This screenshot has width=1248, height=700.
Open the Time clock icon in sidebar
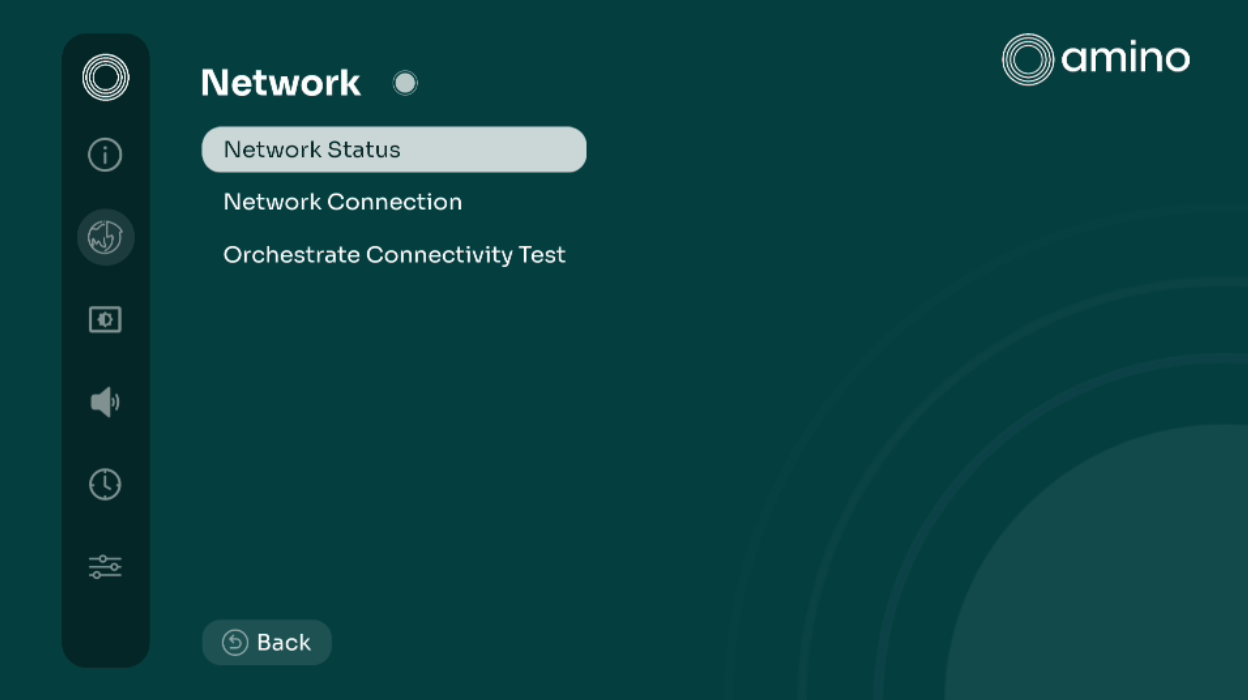pos(105,484)
